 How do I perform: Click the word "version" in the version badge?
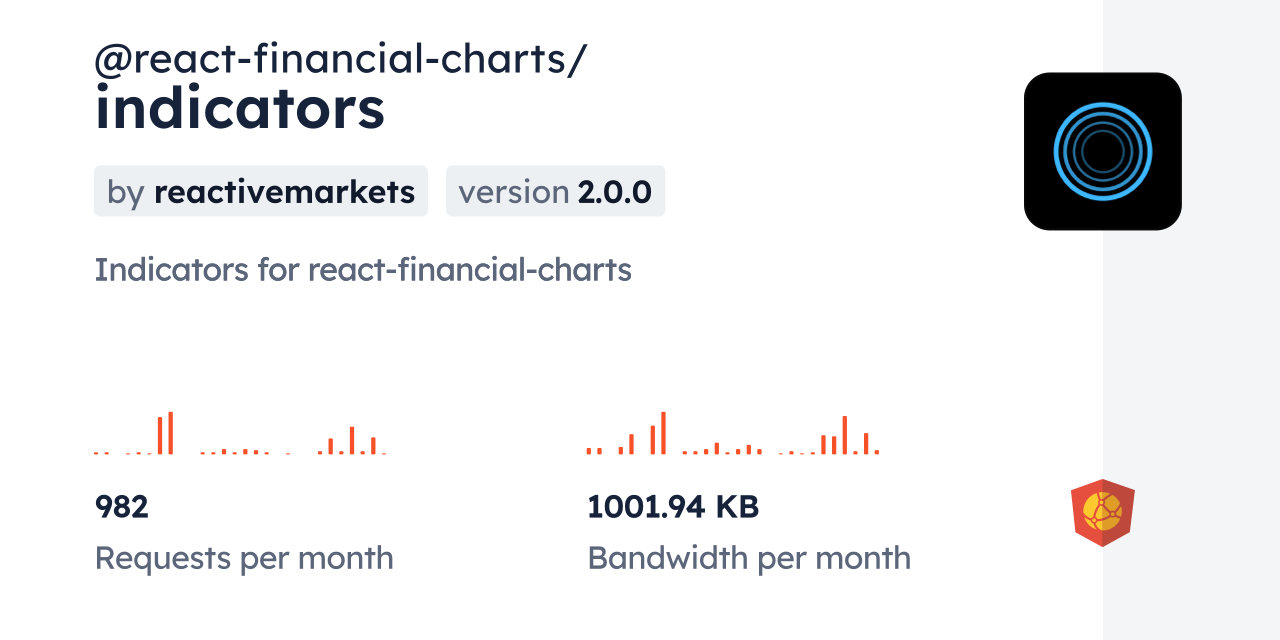click(514, 191)
